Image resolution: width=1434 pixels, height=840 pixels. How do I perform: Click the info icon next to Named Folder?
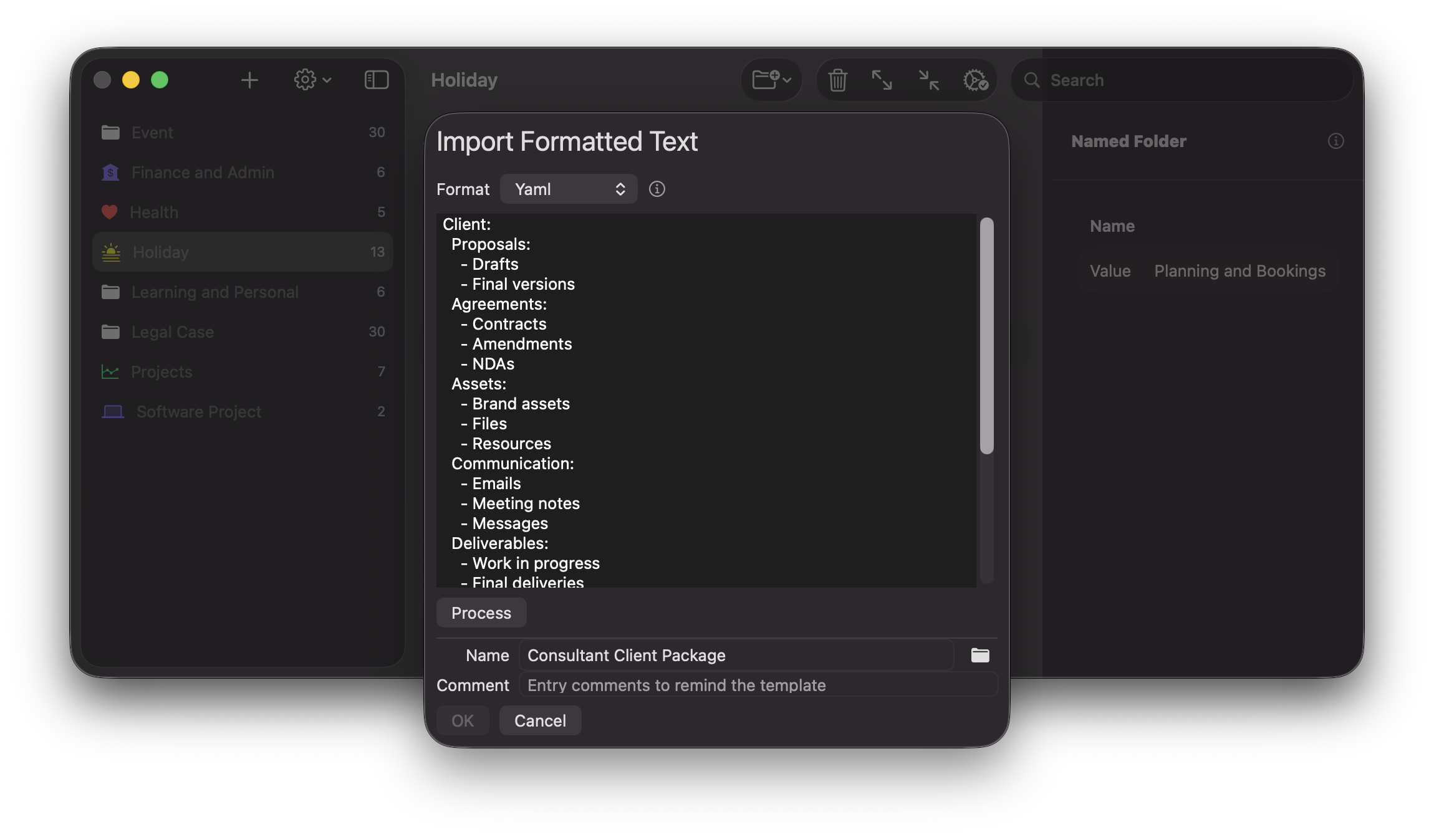[1336, 141]
